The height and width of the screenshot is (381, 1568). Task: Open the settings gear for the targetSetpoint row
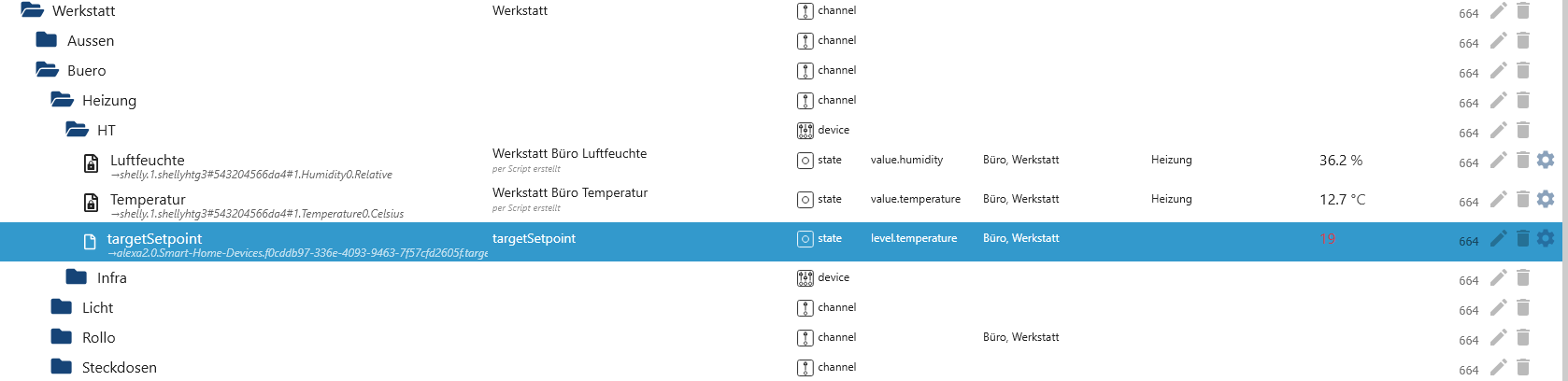(1546, 239)
